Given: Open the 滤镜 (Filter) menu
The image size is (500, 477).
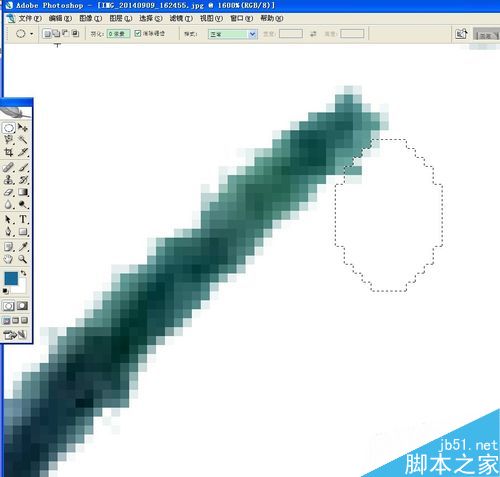Looking at the screenshot, I should pos(181,18).
